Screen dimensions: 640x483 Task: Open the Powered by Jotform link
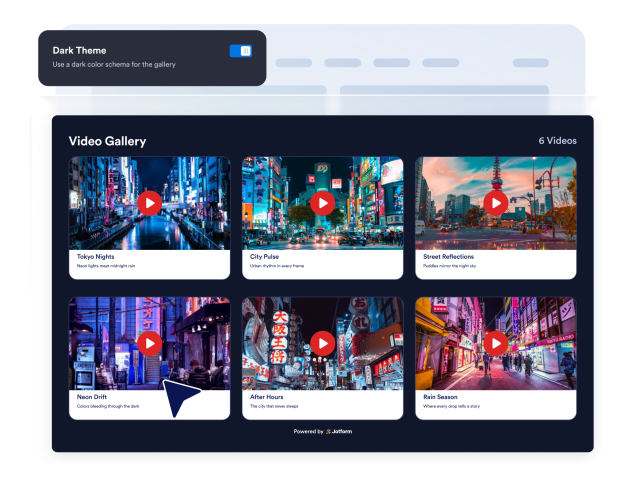322,432
